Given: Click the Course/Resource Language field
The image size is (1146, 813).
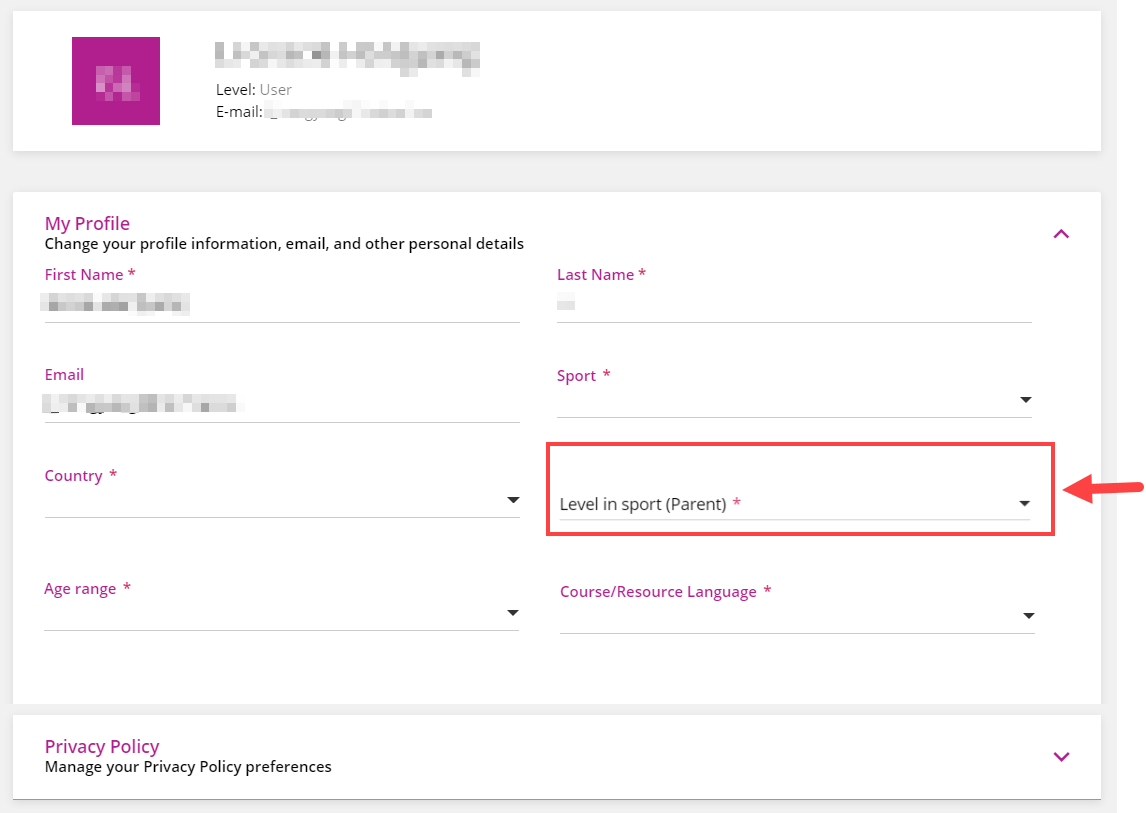Looking at the screenshot, I should tap(797, 616).
